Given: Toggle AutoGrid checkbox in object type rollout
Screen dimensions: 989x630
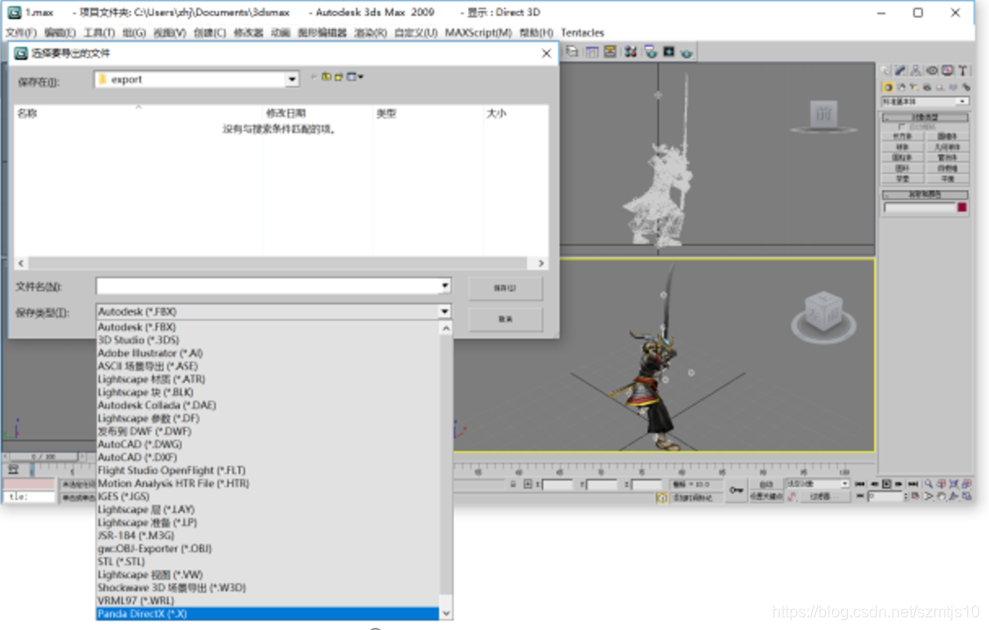Looking at the screenshot, I should (x=901, y=127).
